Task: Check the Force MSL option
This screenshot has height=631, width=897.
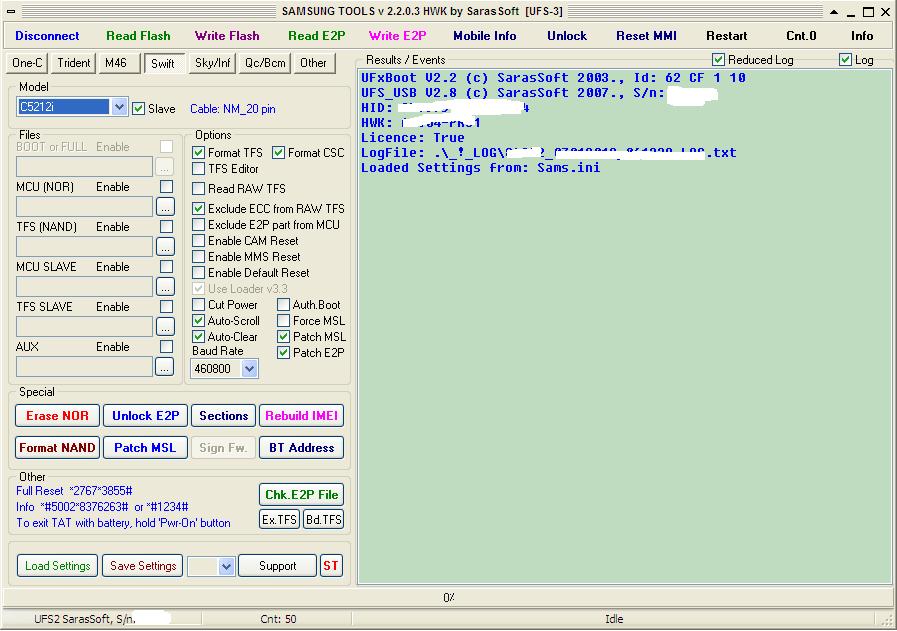Action: [x=283, y=321]
